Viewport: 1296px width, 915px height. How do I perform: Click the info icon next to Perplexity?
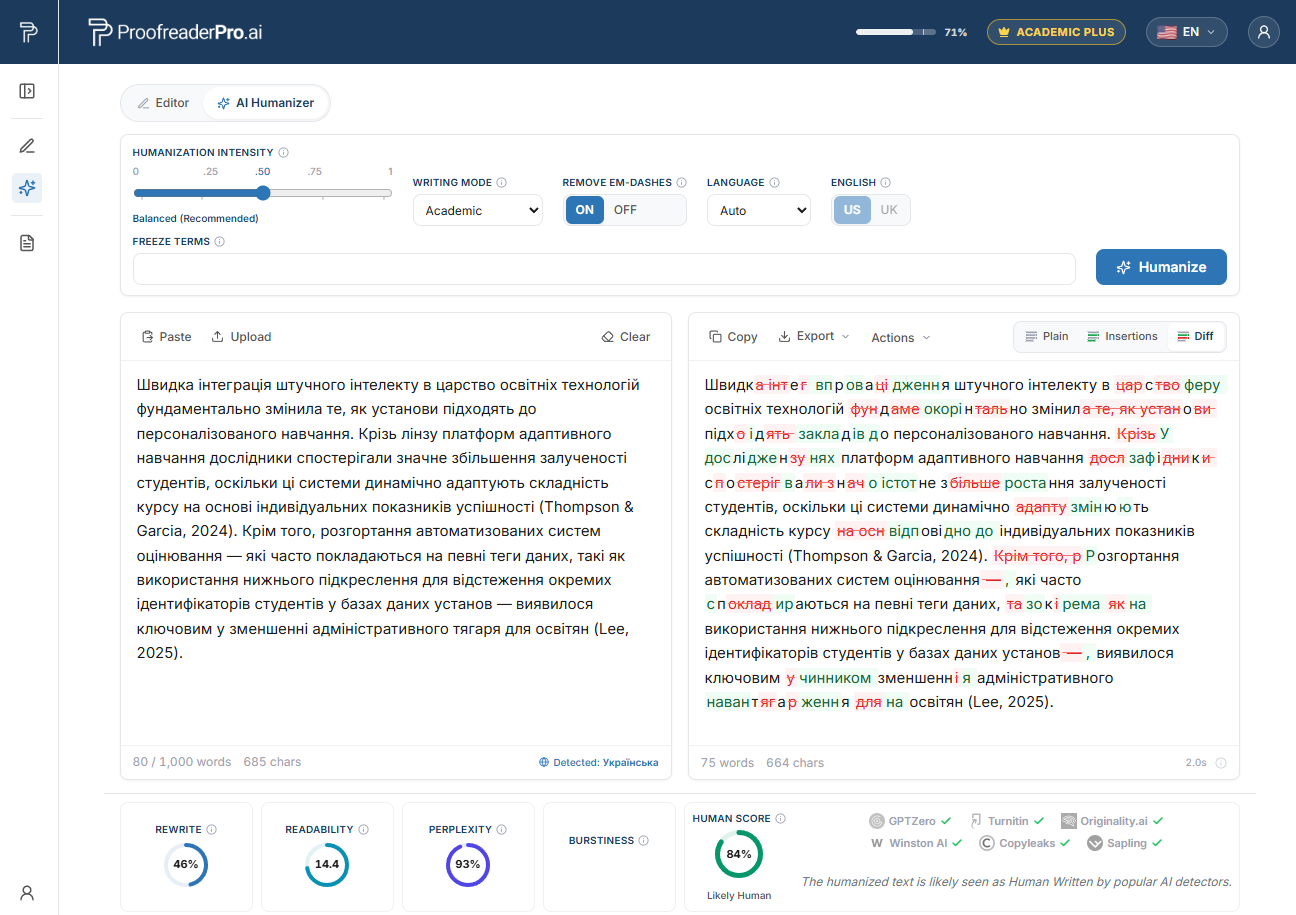(502, 830)
